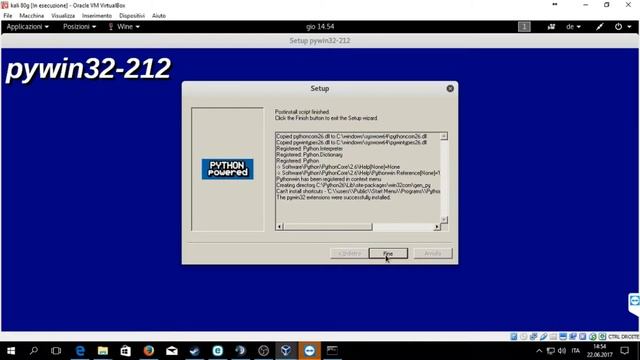Click the TeamViewer icon on taskbar
Screen dimensions: 640x360
(x=309, y=351)
